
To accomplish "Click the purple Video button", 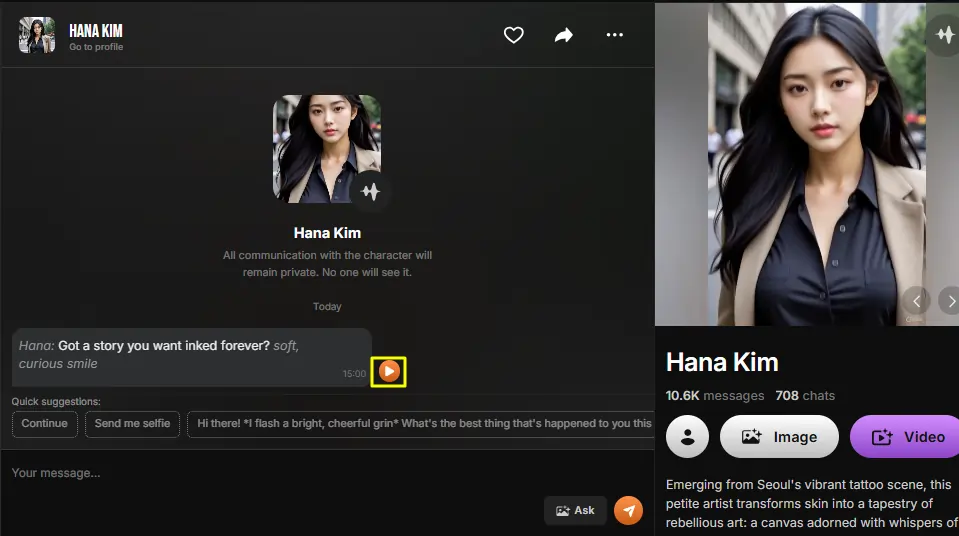I will tap(905, 437).
